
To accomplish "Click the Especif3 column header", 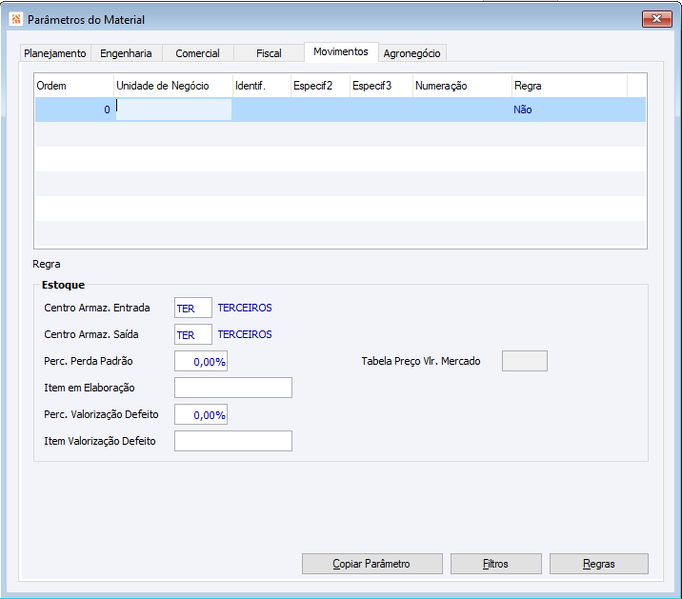I will [381, 86].
